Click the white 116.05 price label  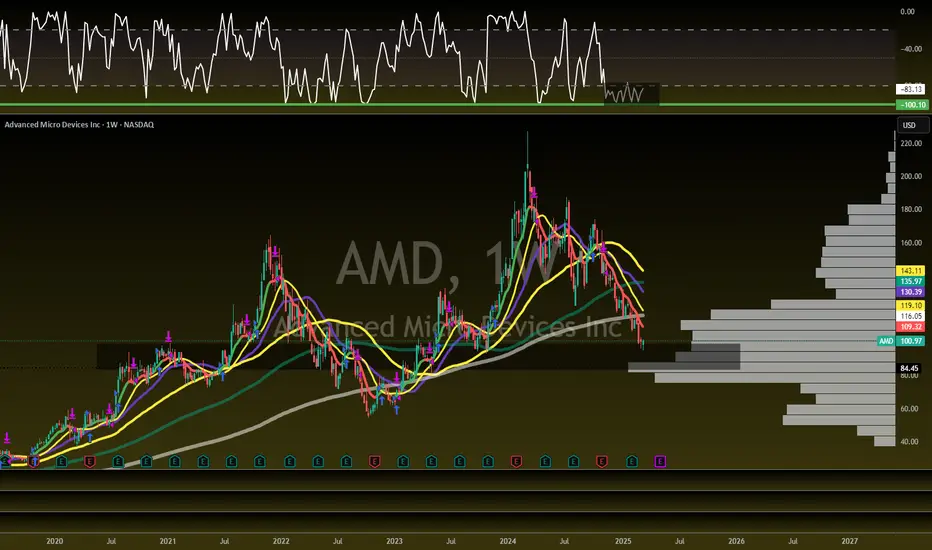[911, 316]
